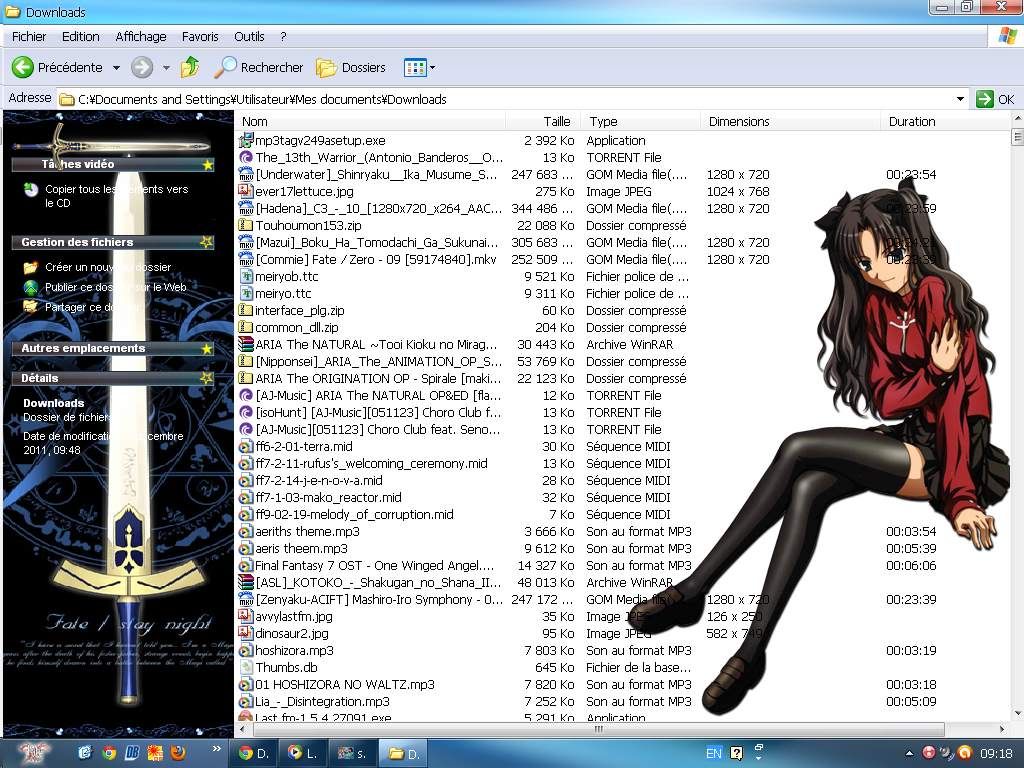
Task: Open Rechercher with the magnifier icon
Action: pyautogui.click(x=226, y=67)
